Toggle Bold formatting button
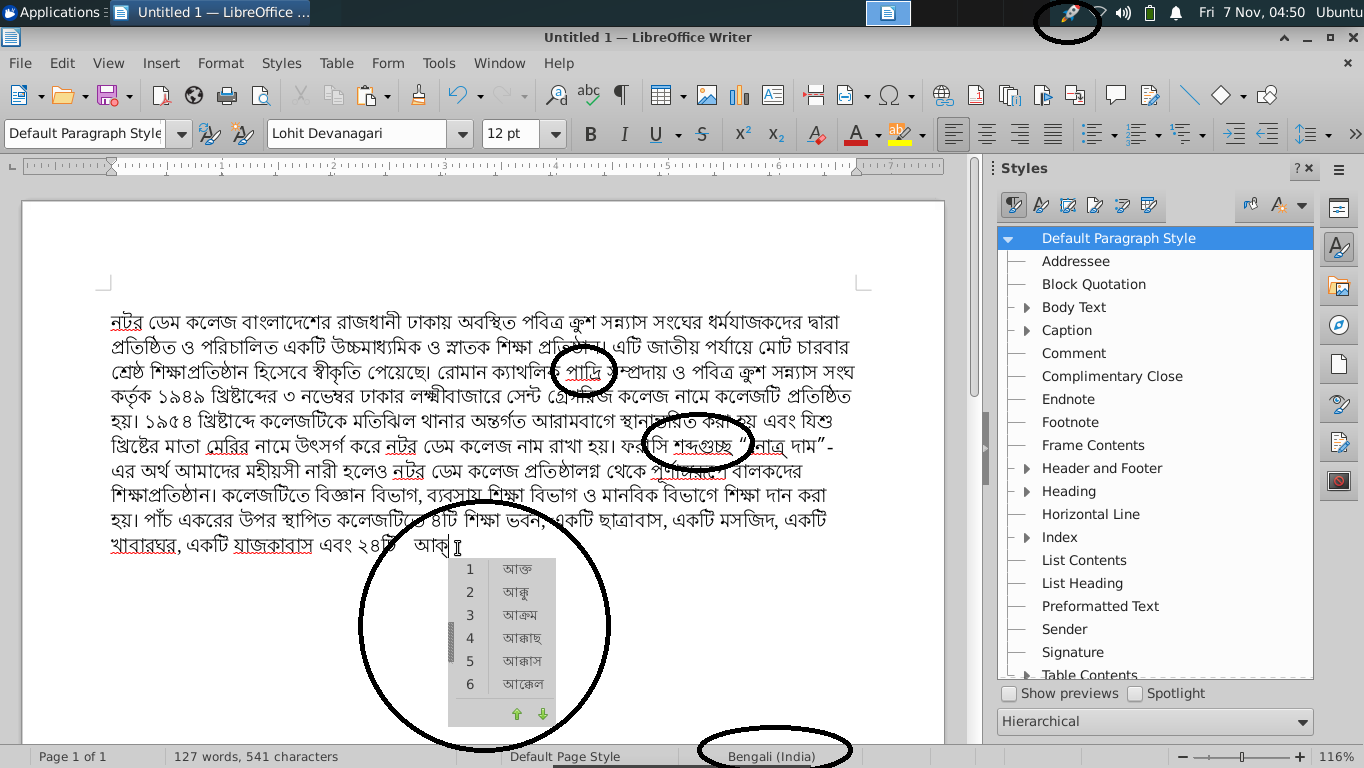This screenshot has height=768, width=1364. click(590, 134)
